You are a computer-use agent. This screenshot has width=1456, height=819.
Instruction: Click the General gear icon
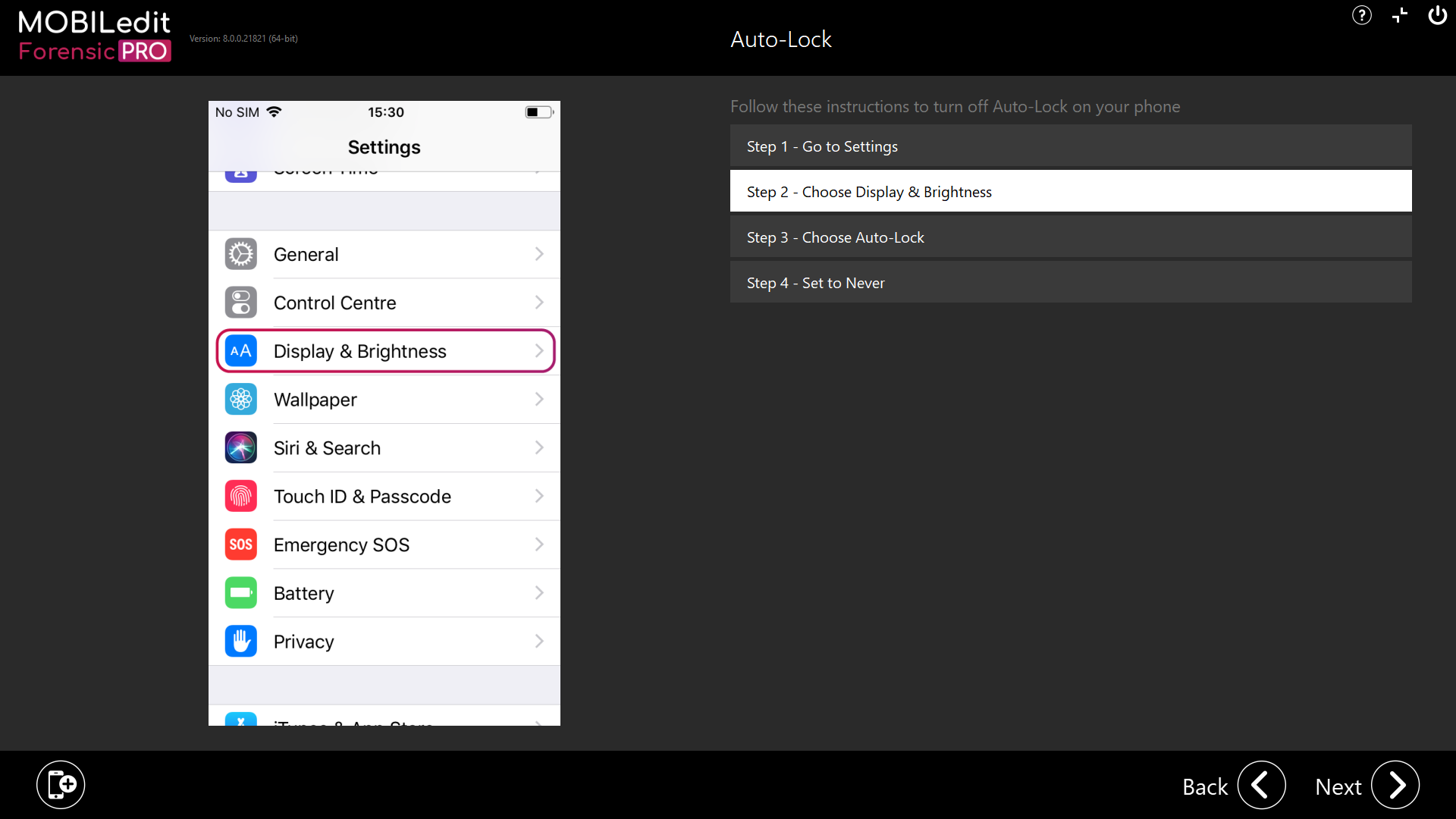[240, 255]
